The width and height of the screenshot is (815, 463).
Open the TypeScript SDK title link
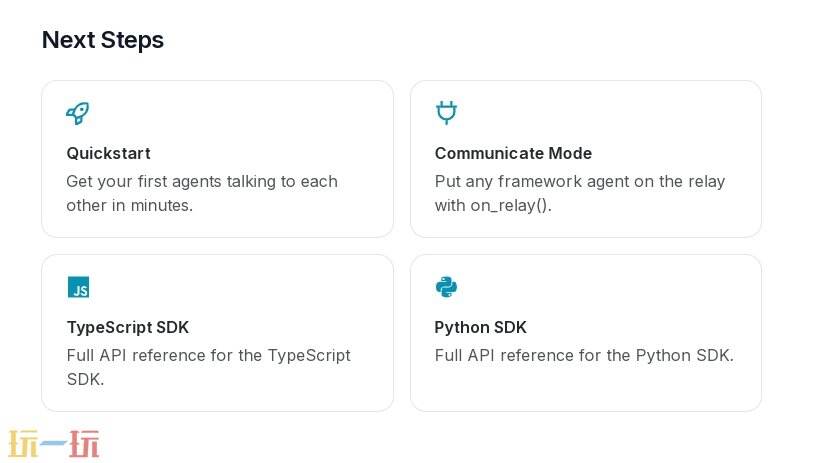point(127,327)
